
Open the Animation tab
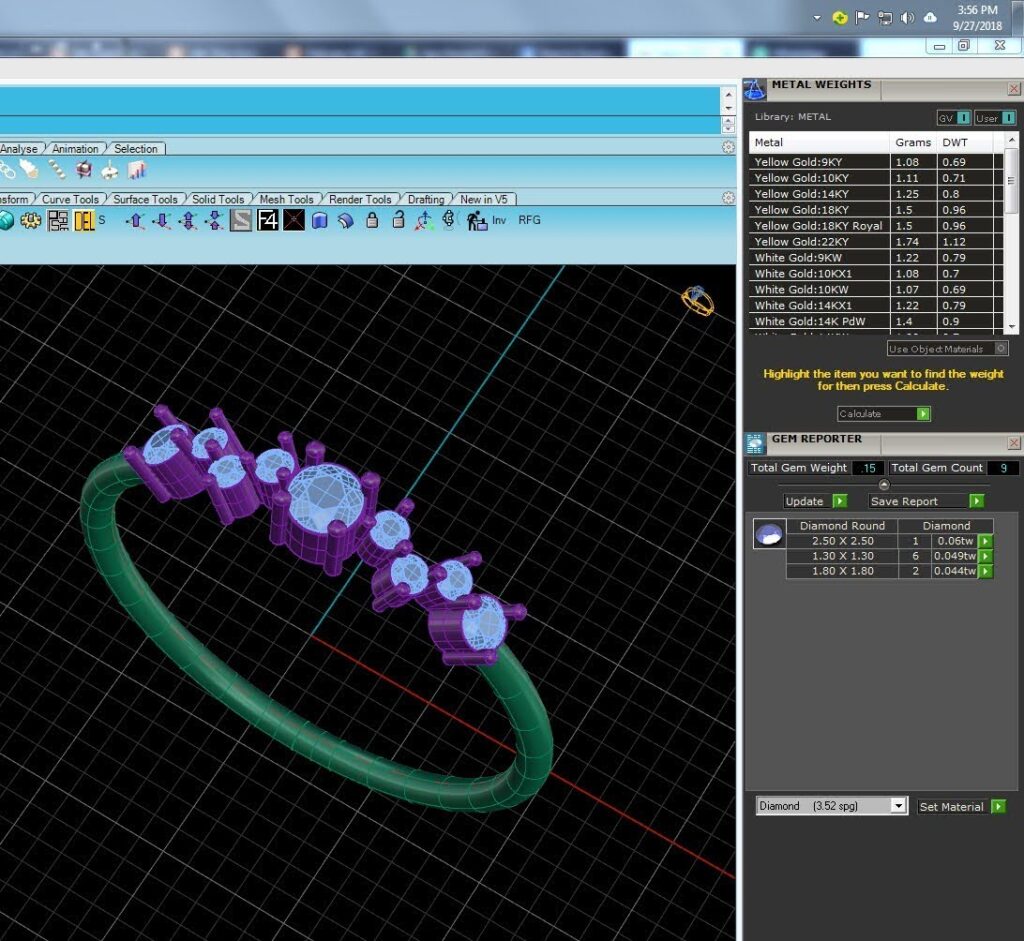(75, 149)
